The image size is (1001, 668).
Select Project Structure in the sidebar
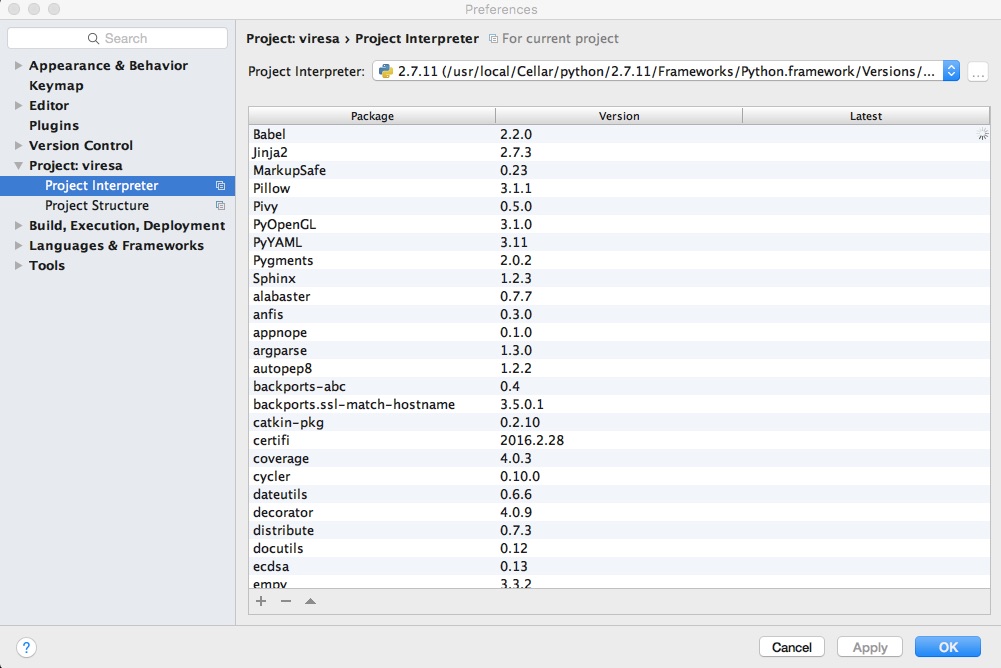(x=117, y=206)
